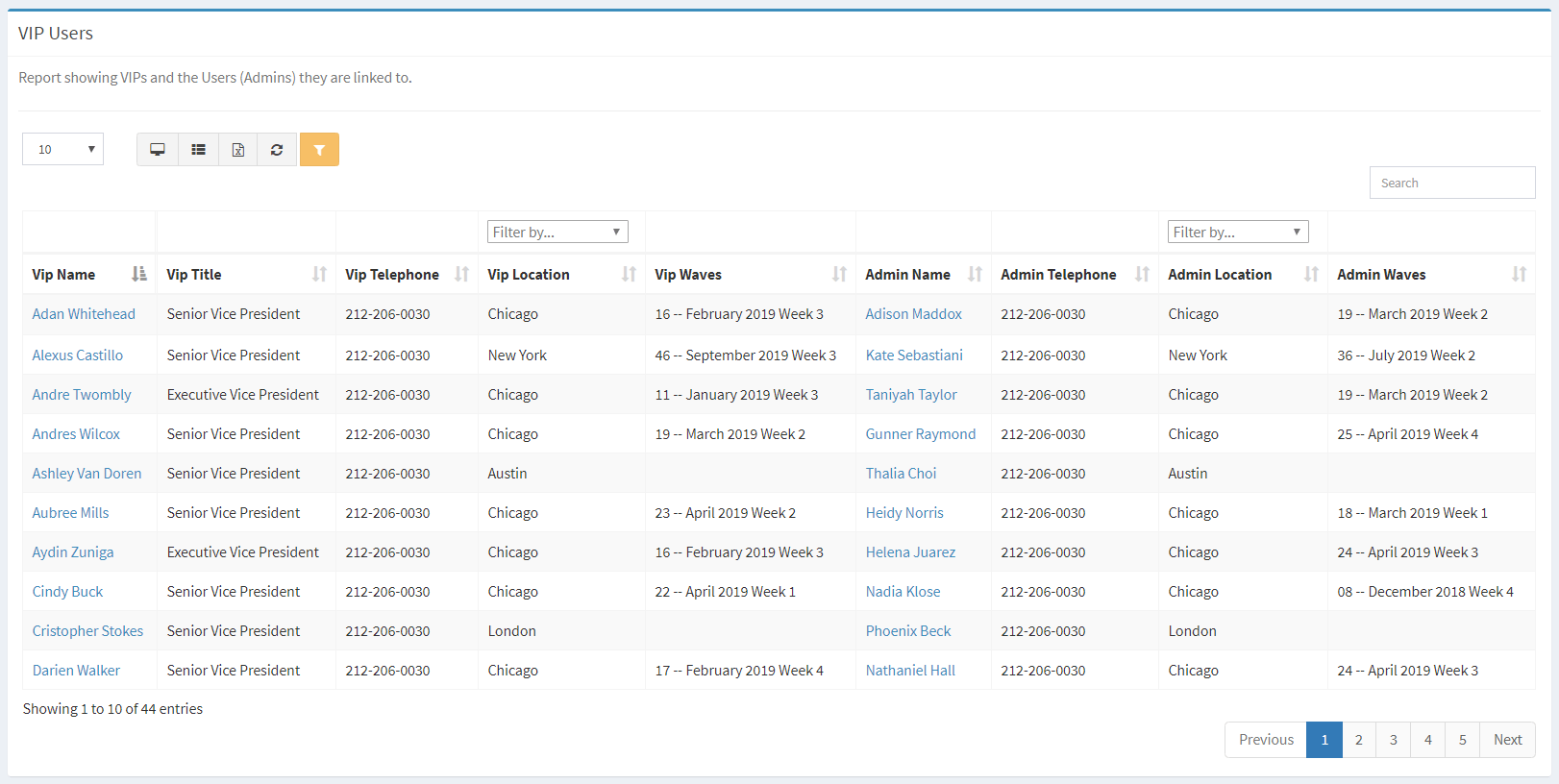This screenshot has width=1559, height=784.
Task: Click 'Executive Vice President' in Andre Twombly row
Action: pyautogui.click(x=243, y=395)
